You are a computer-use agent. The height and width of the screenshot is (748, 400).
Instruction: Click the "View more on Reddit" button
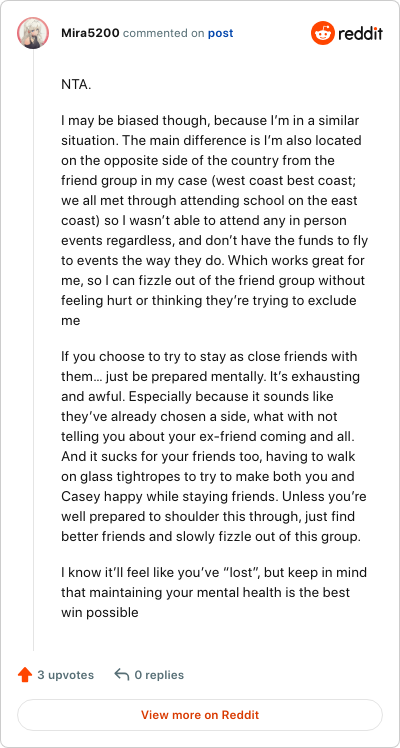pyautogui.click(x=200, y=715)
